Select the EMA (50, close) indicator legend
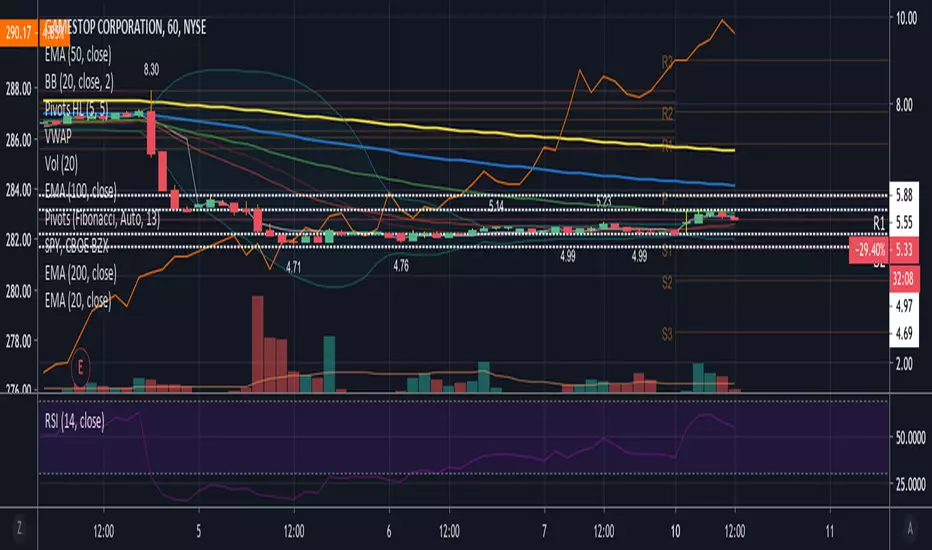932x550 pixels. click(78, 55)
